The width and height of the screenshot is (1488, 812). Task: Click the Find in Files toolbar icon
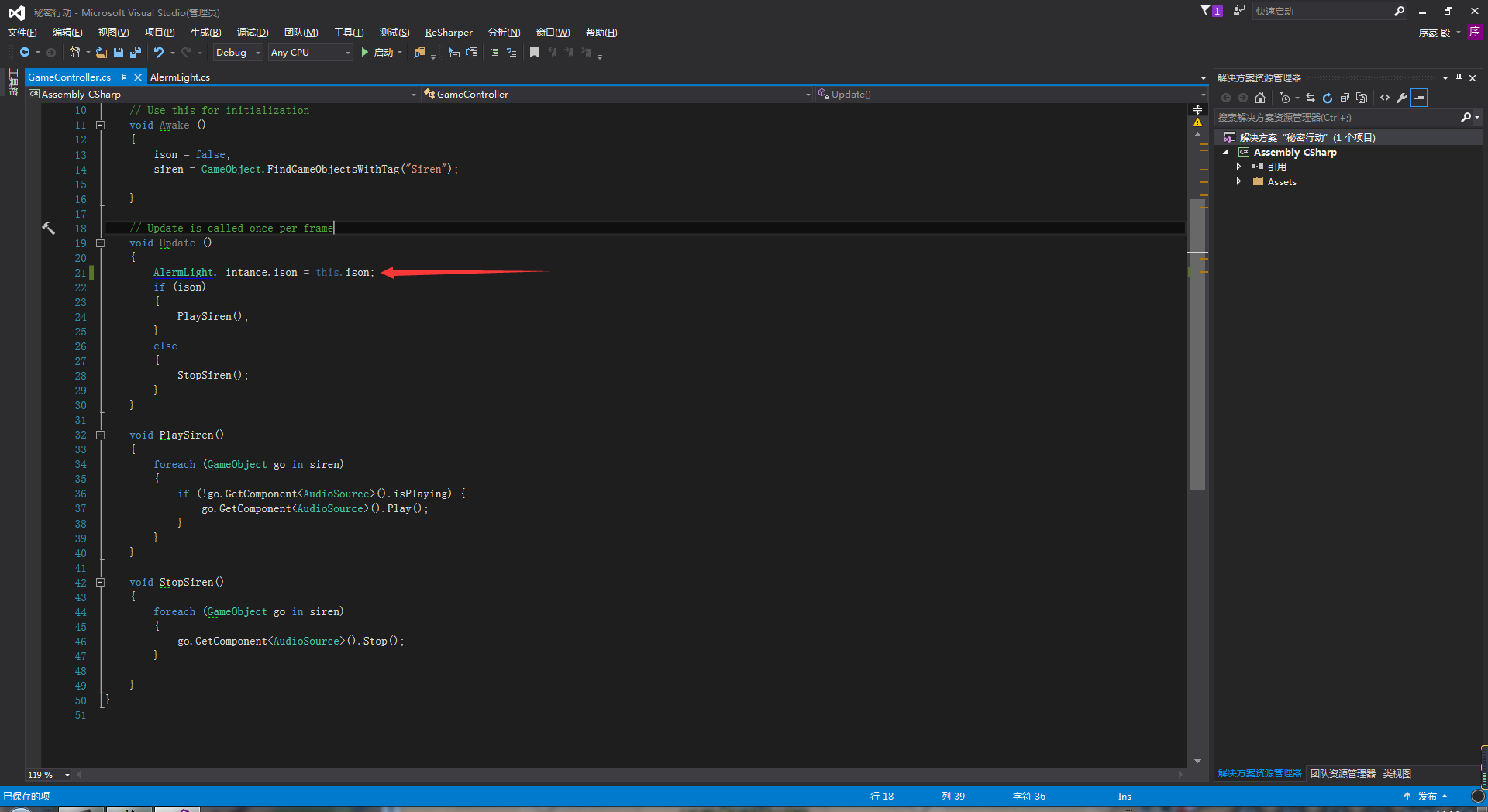point(419,53)
